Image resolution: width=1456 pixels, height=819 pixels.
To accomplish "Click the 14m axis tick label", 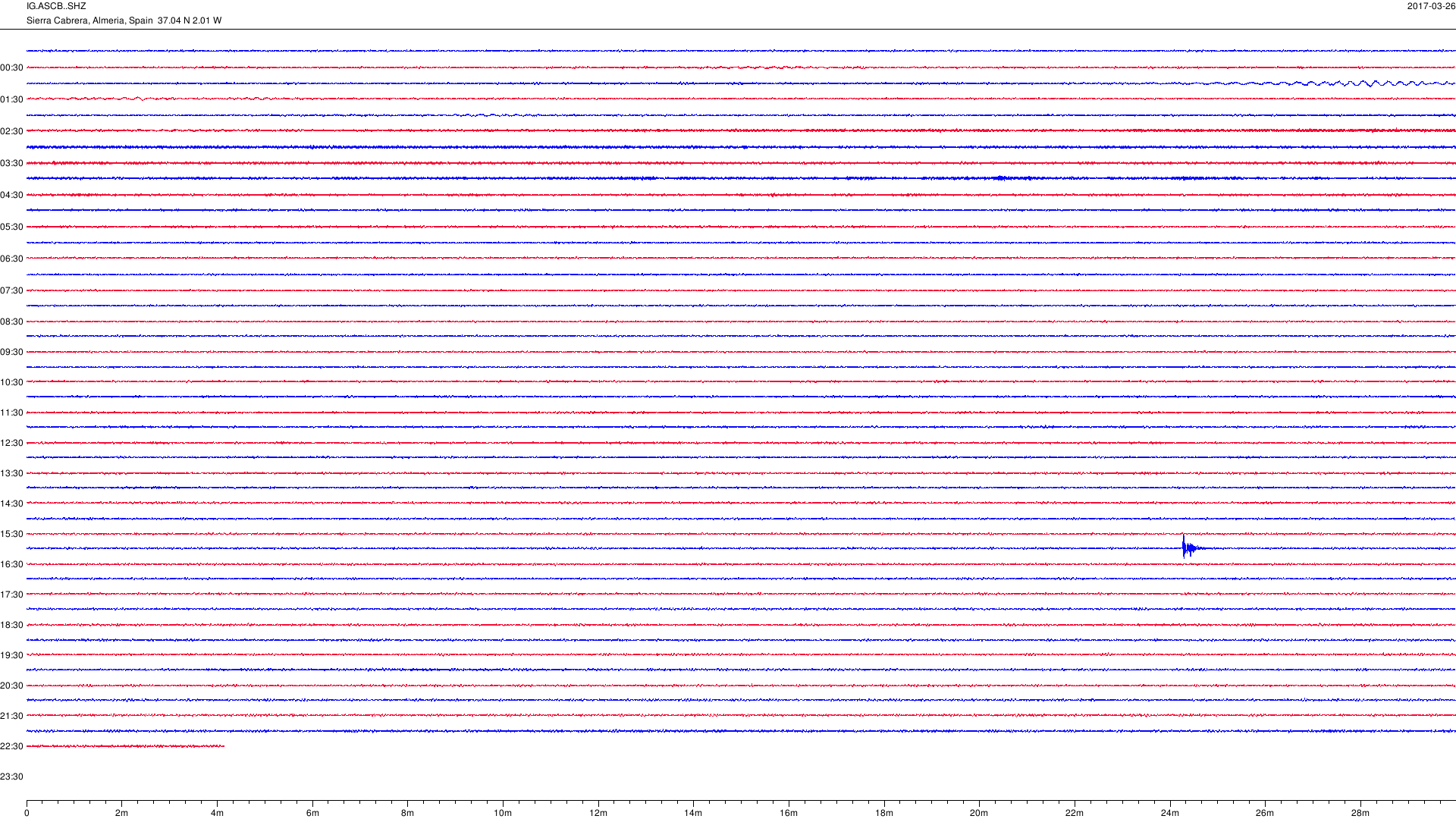I will click(693, 814).
